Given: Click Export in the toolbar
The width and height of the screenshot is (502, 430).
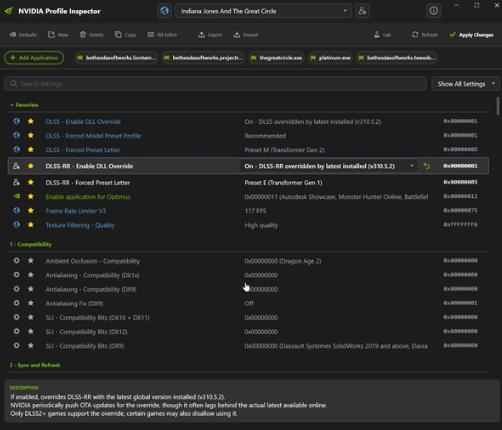Looking at the screenshot, I should 210,35.
